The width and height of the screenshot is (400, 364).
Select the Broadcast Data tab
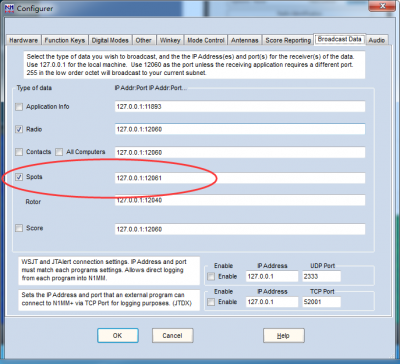tap(339, 39)
